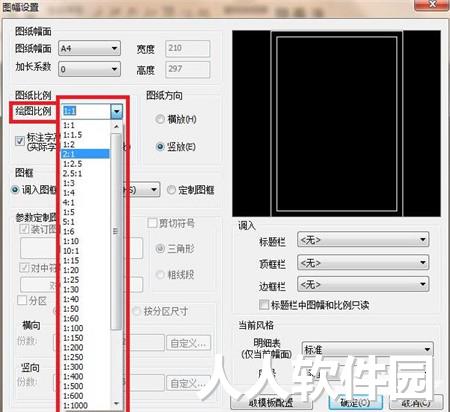Viewport: 450px width, 412px height.
Task: Click the 取消(C) button
Action: tap(416, 403)
